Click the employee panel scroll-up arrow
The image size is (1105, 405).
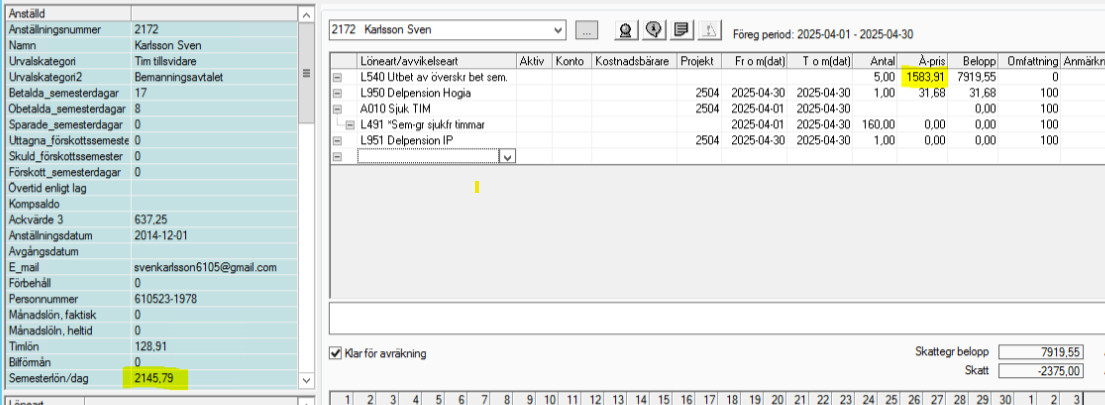point(306,11)
